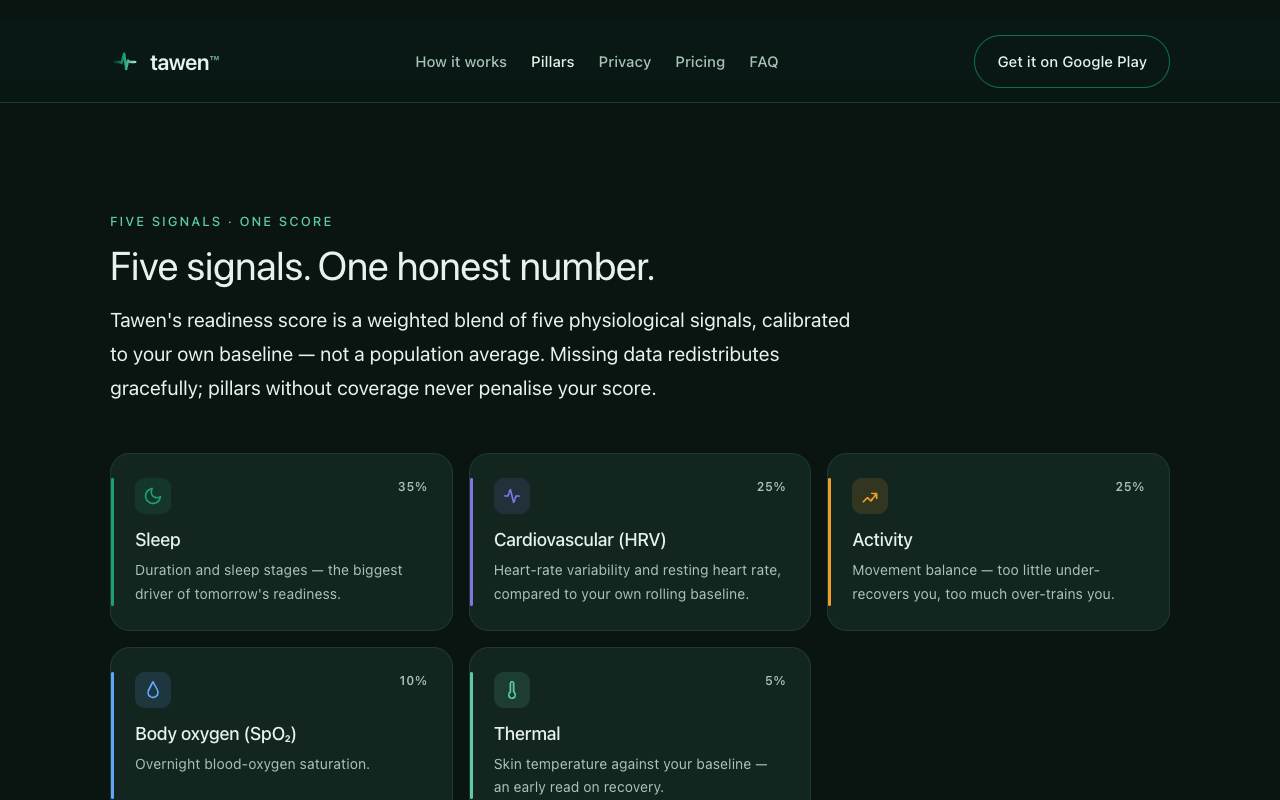The width and height of the screenshot is (1280, 800).
Task: Click the tawen pulse logo icon
Action: click(x=125, y=62)
